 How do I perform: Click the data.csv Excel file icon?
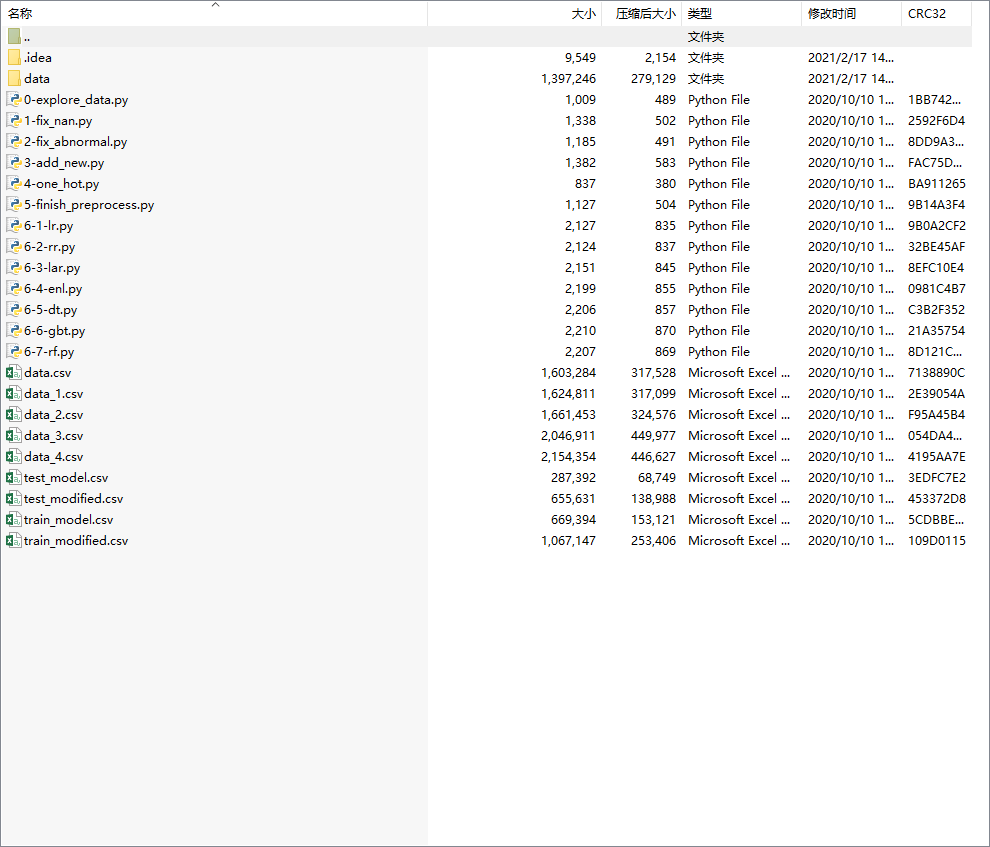coord(14,372)
